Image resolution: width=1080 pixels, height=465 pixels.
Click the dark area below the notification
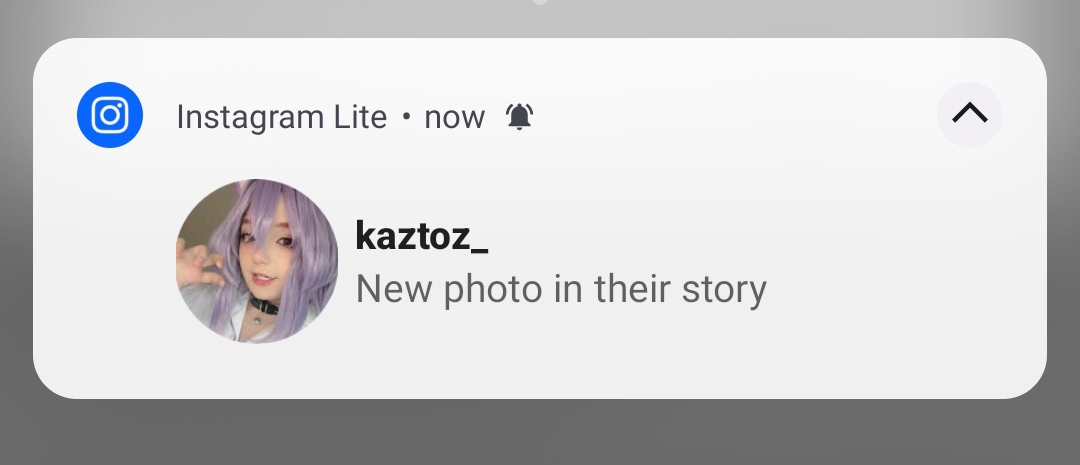pos(540,435)
